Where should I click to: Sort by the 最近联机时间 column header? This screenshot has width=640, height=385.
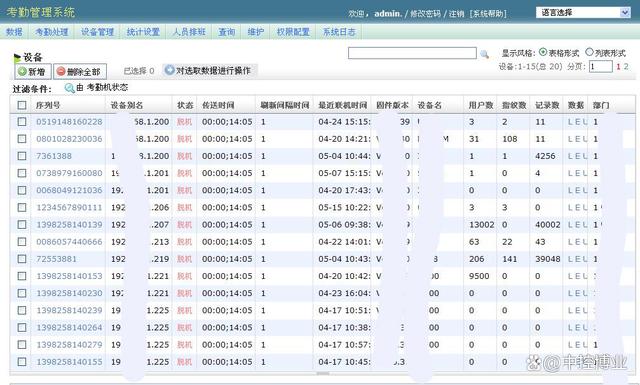[342, 105]
